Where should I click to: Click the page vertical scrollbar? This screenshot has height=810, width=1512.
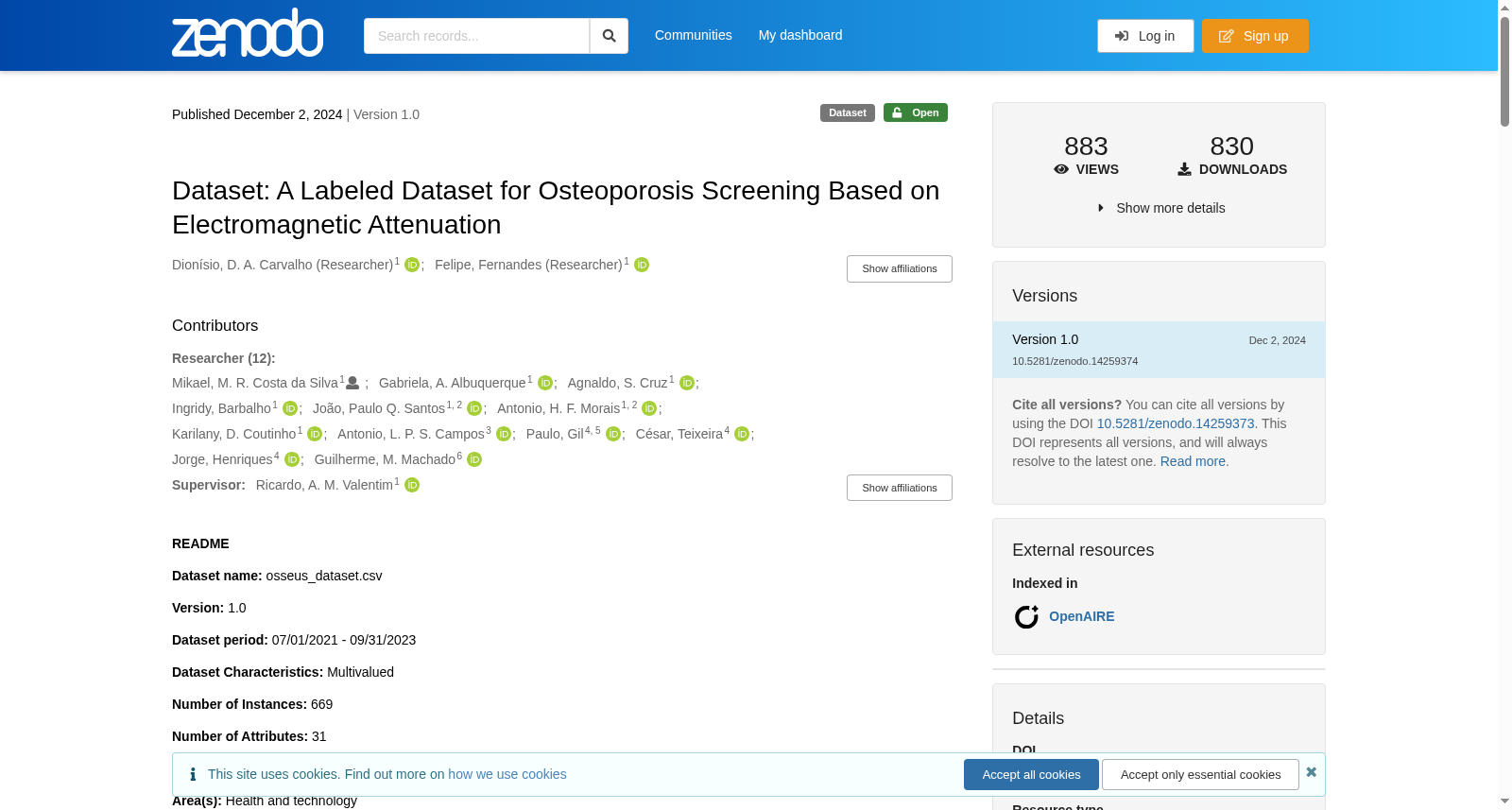tap(1504, 405)
